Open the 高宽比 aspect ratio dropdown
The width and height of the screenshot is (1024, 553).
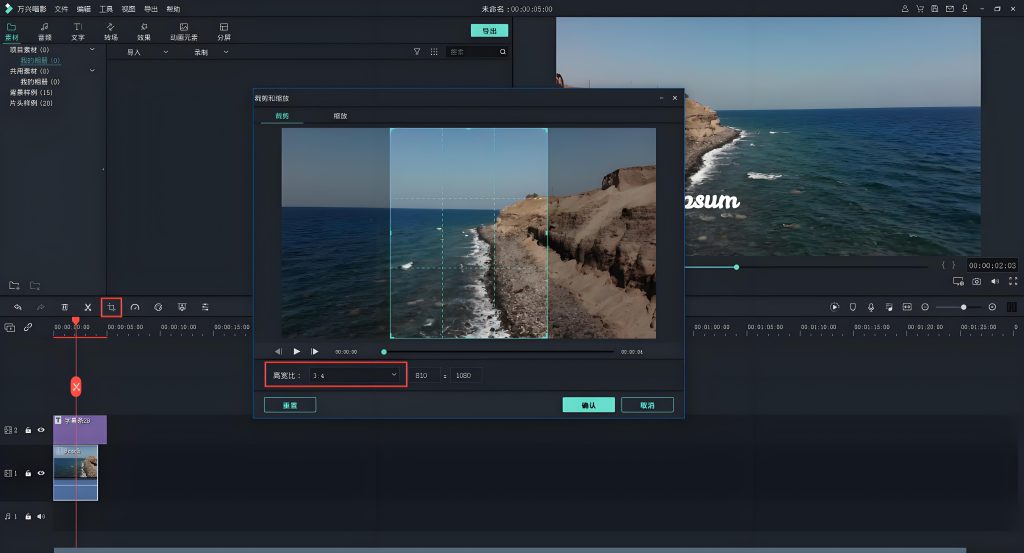[x=353, y=375]
